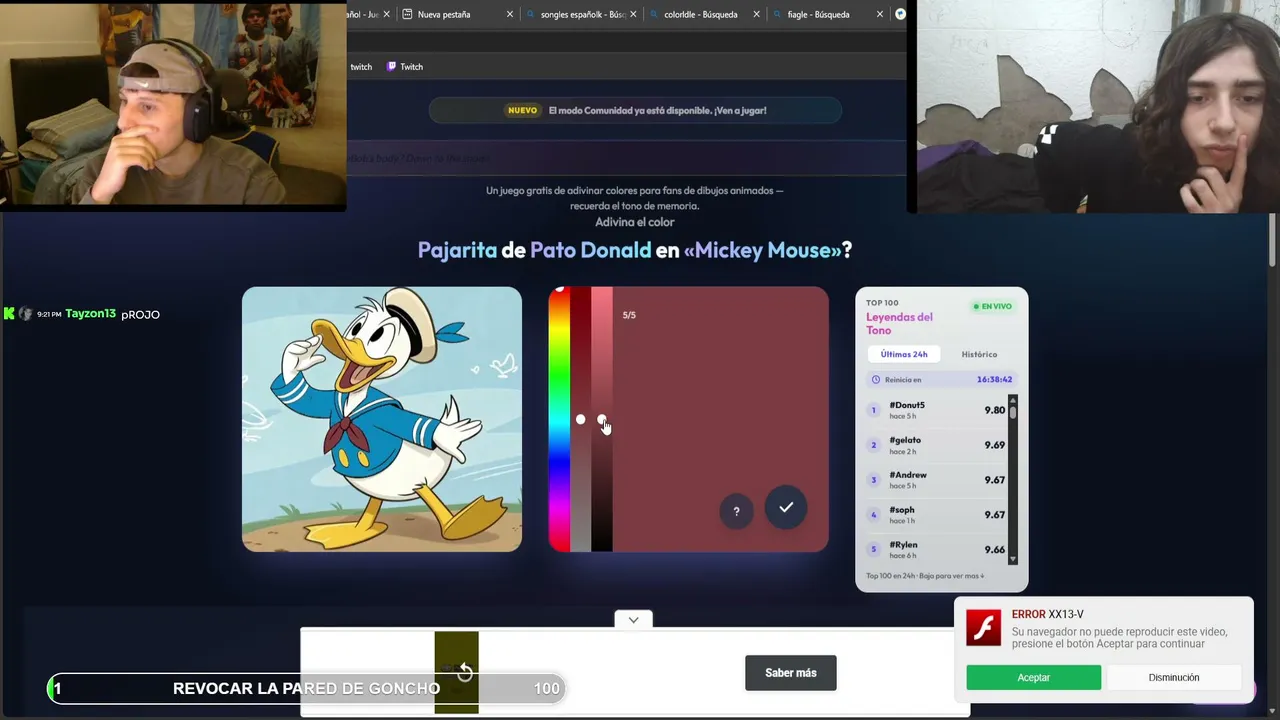Select #Donut5 leaderboard entry
The height and width of the screenshot is (720, 1280).
(936, 410)
